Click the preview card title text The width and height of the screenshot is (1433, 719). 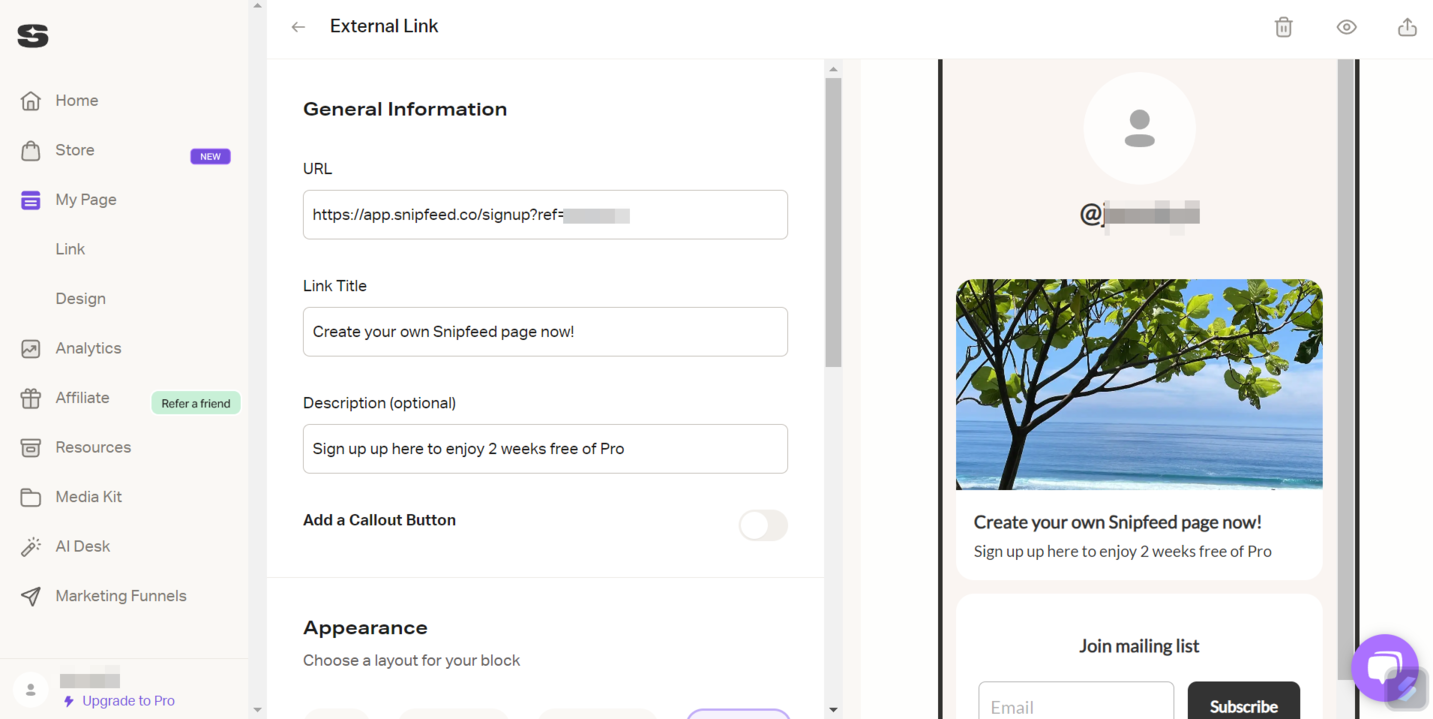(1117, 522)
